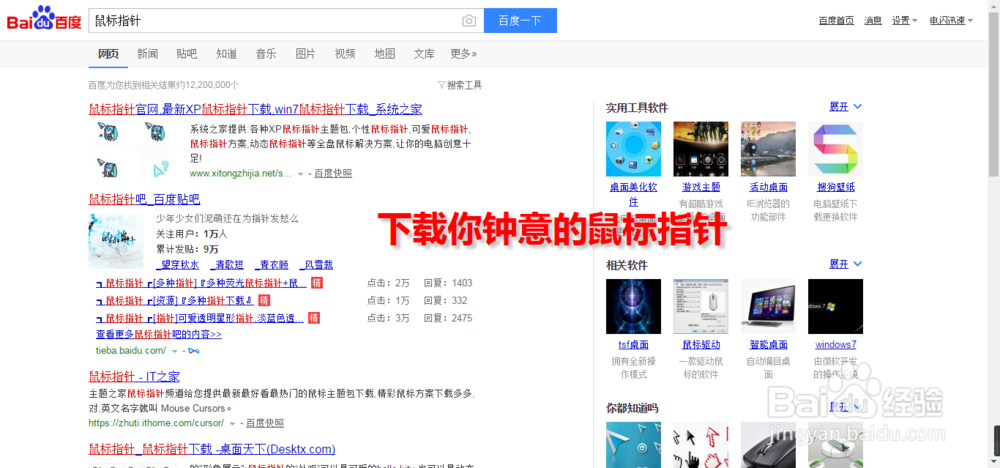Switch to the 地图 tab
The width and height of the screenshot is (1000, 468).
(385, 54)
